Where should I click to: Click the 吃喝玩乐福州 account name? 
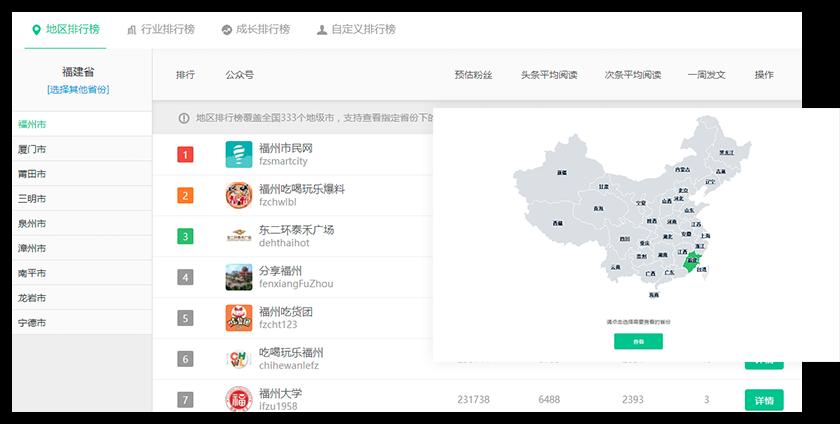click(291, 353)
